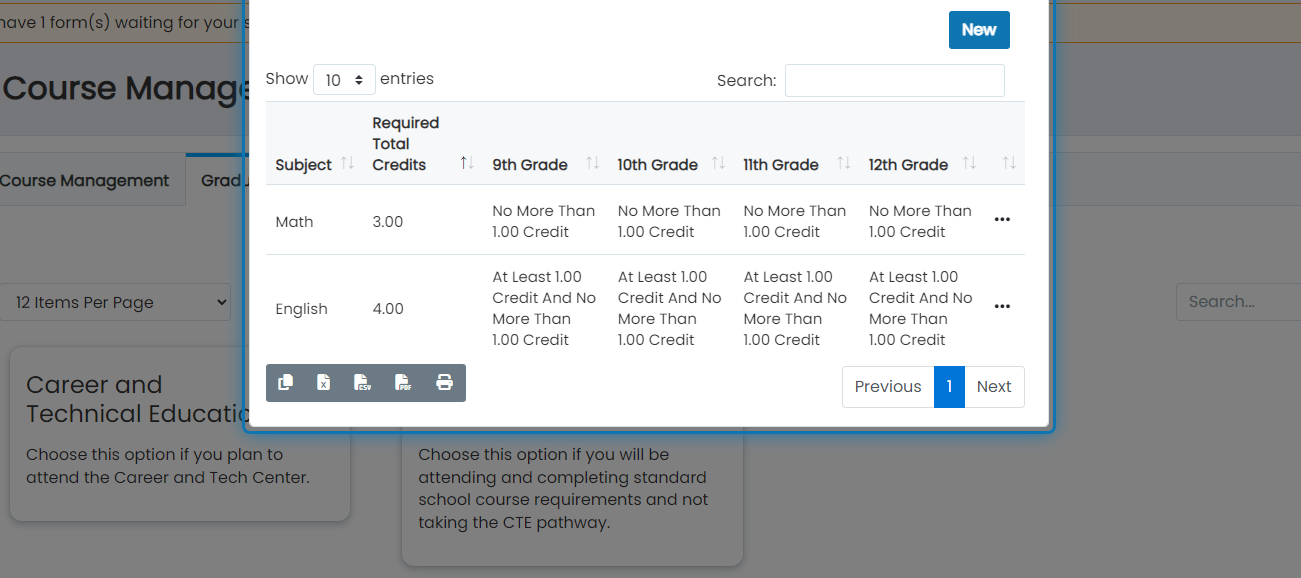Sort by Subject column arrows

(x=348, y=163)
